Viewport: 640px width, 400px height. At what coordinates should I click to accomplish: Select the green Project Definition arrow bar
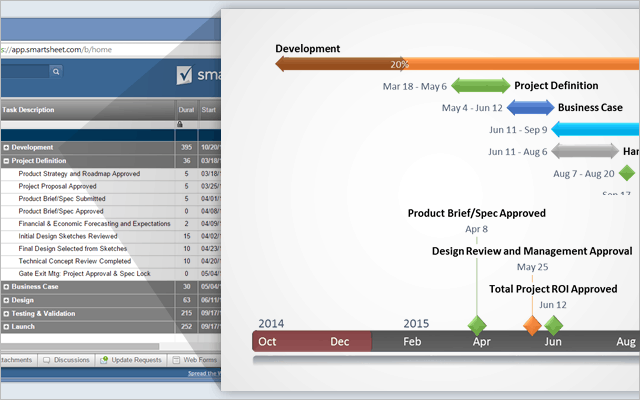pos(481,86)
